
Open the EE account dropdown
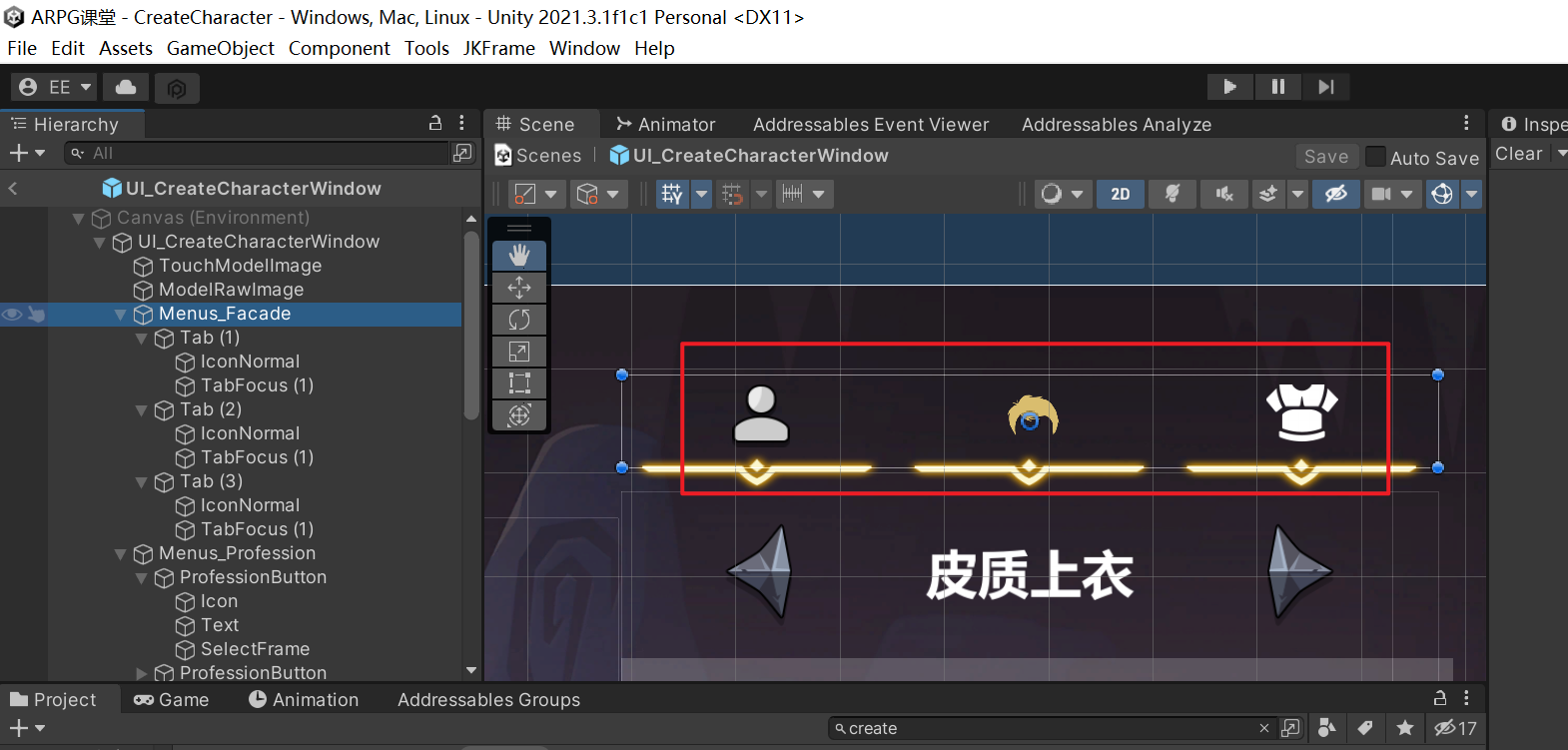55,87
